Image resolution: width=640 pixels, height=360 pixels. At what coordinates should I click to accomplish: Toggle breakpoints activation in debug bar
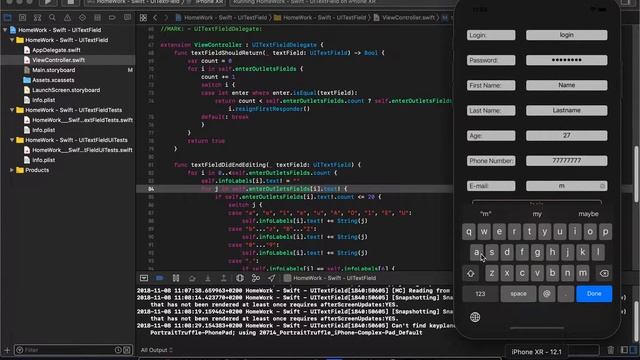(160, 278)
